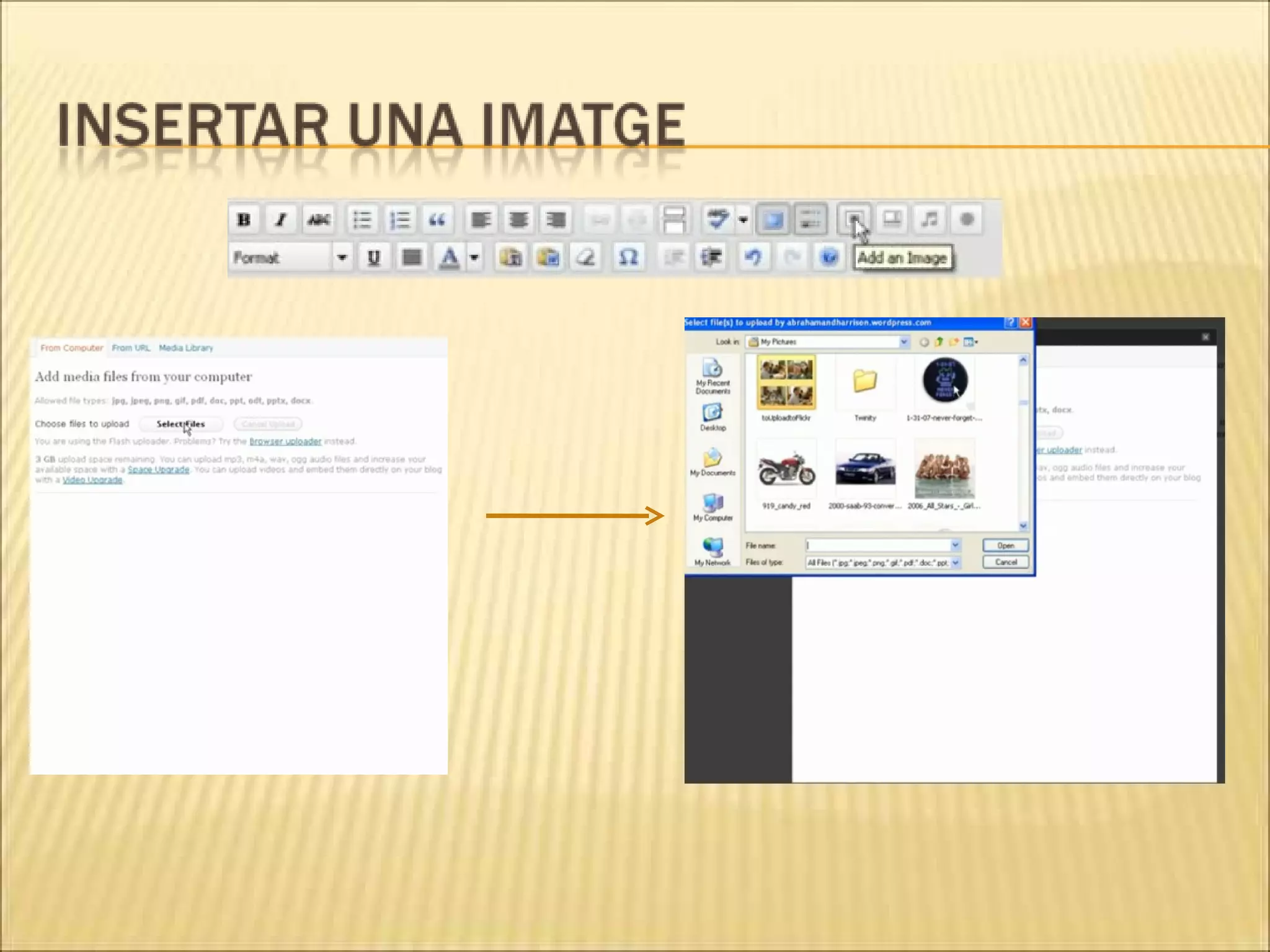
Task: Click the Select Files button
Action: pyautogui.click(x=180, y=424)
